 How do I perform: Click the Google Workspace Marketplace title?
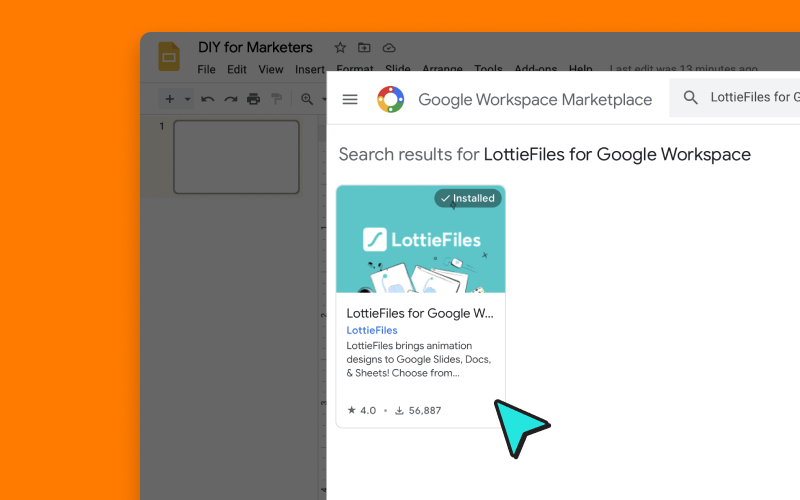click(x=535, y=99)
